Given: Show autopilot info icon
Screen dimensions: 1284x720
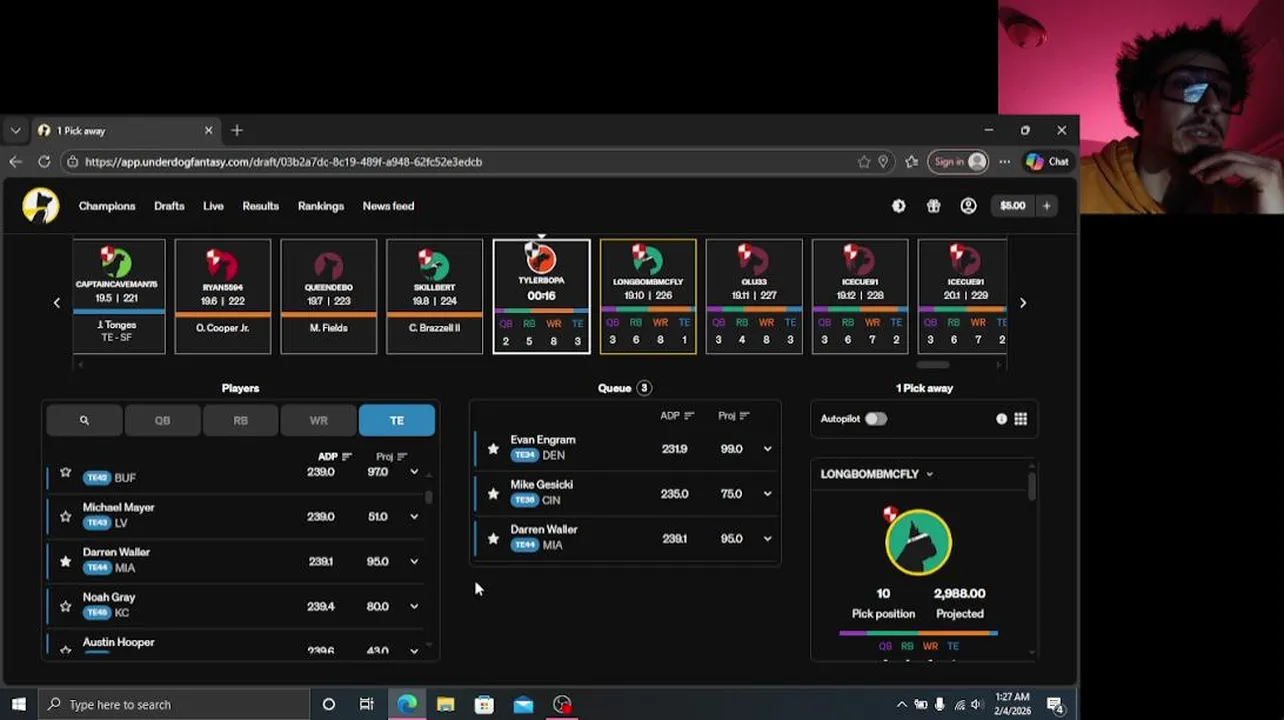Looking at the screenshot, I should pyautogui.click(x=1001, y=419).
